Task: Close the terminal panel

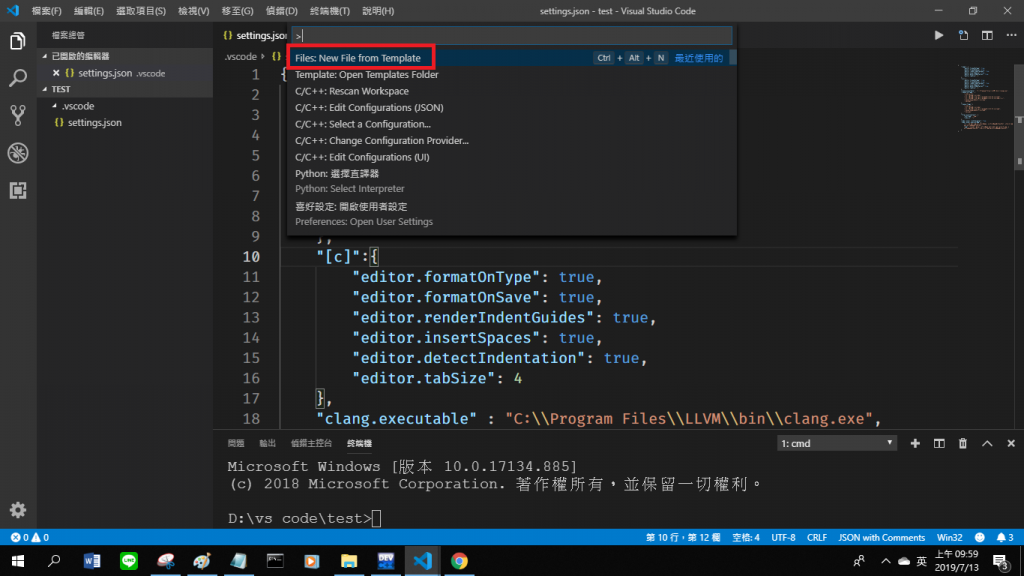Action: (1011, 443)
